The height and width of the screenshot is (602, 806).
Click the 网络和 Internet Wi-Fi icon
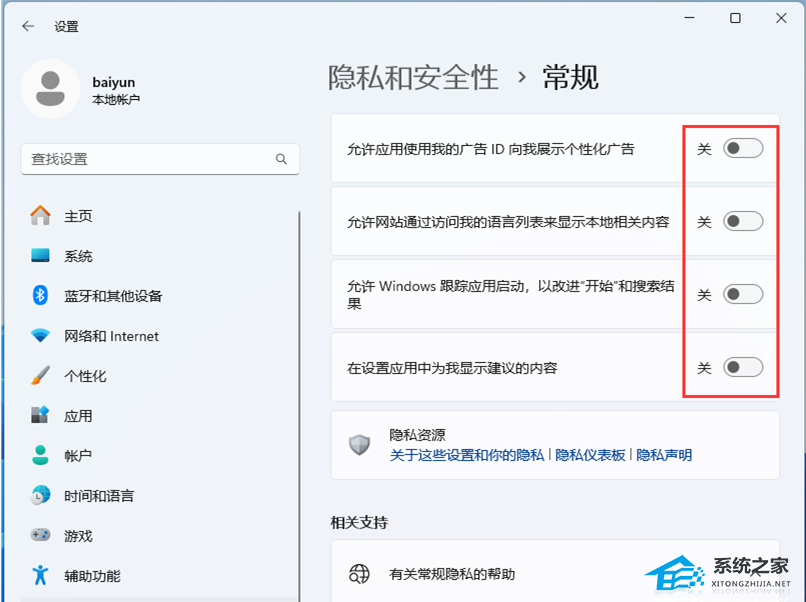41,336
